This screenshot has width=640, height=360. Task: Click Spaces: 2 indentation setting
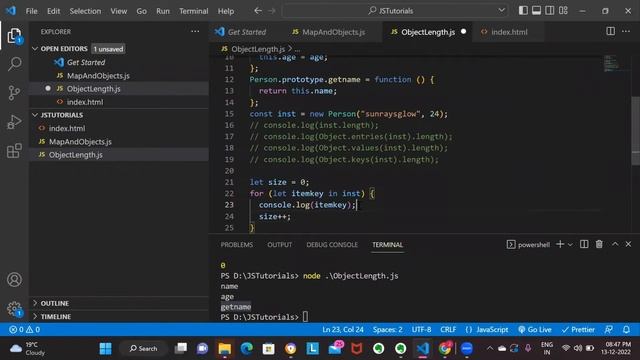[x=387, y=329]
